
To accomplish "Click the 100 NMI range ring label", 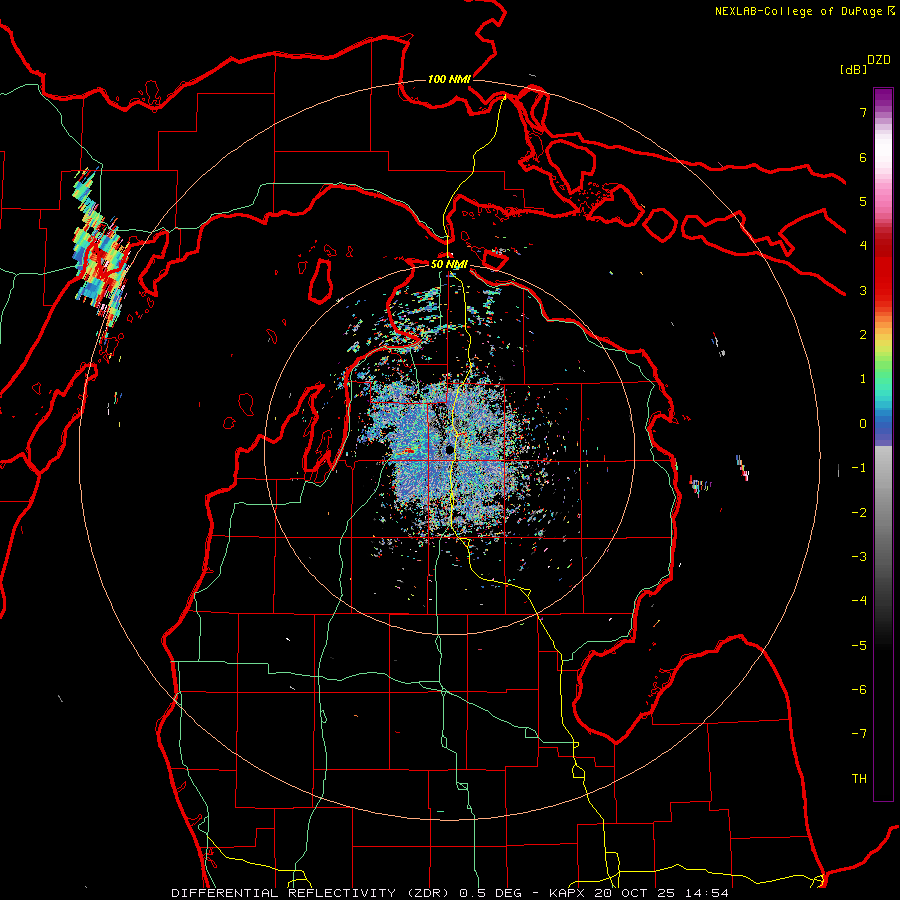I will (x=449, y=79).
